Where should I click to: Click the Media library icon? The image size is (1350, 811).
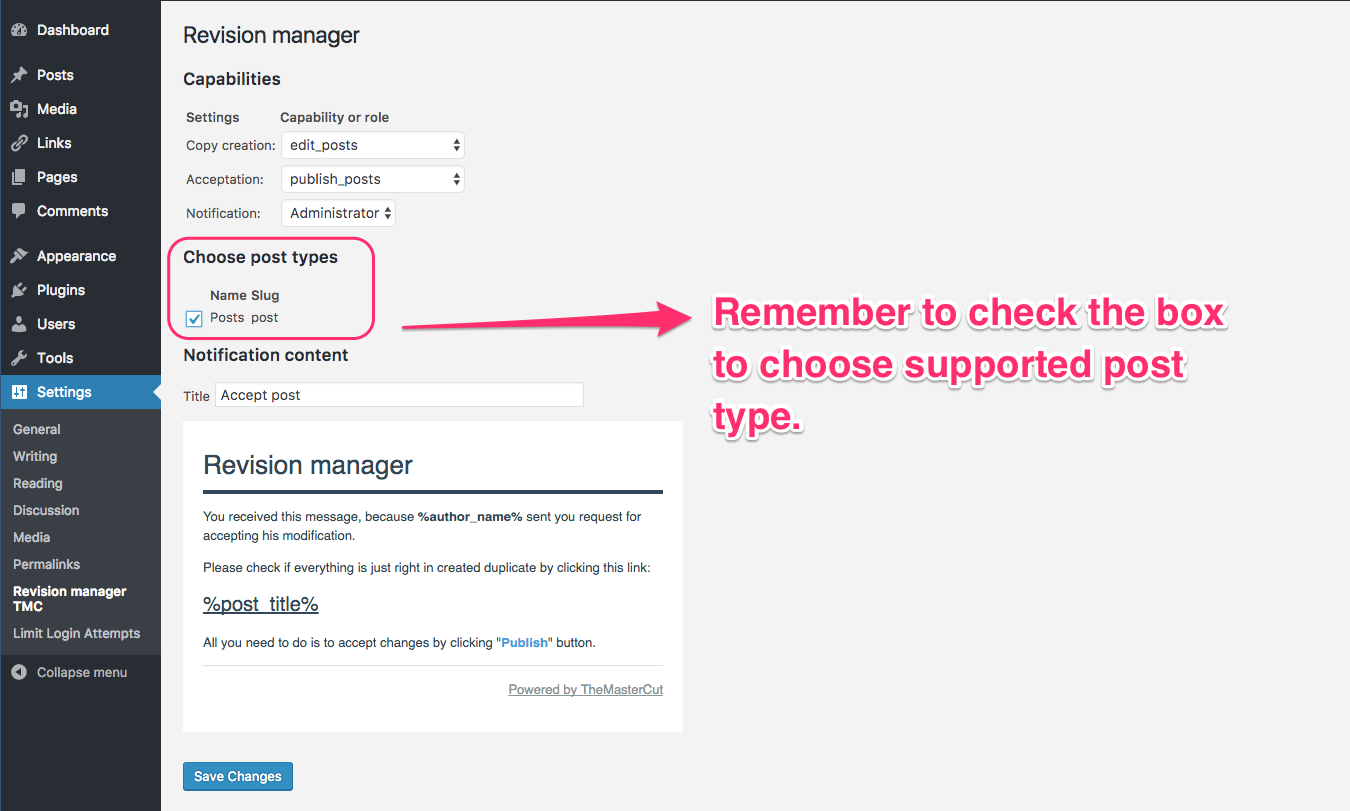coord(19,109)
